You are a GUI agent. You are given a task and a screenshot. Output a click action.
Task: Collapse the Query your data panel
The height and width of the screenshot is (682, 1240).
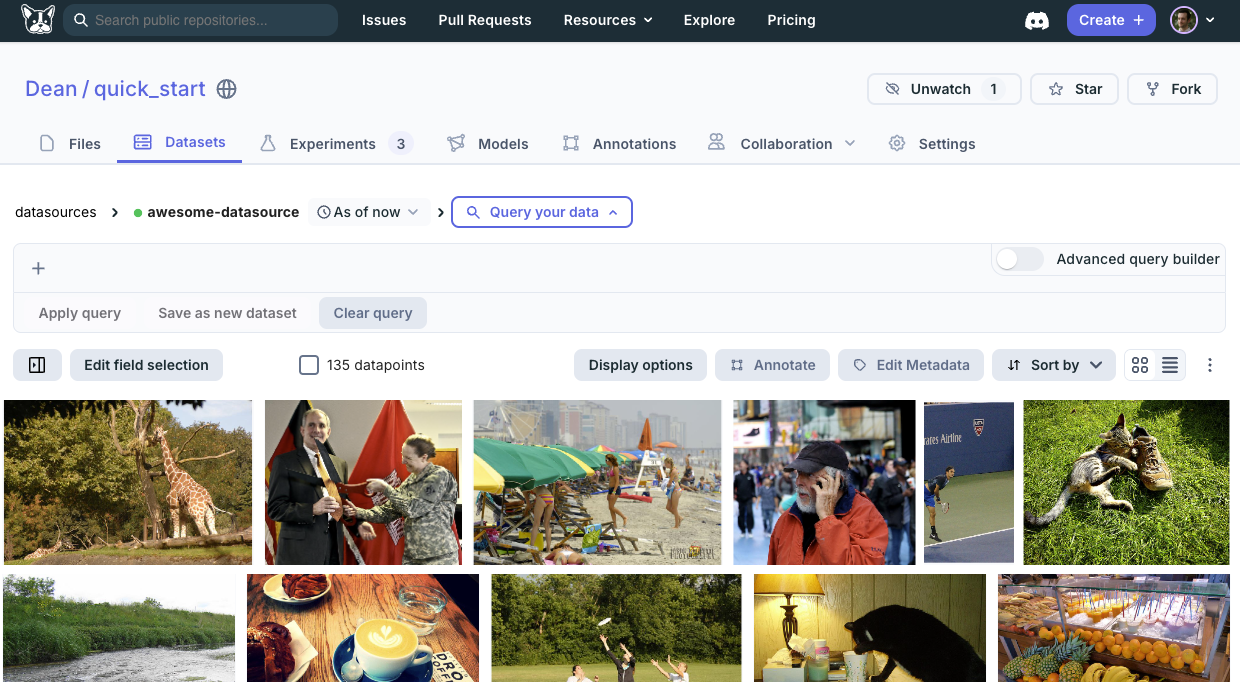pyautogui.click(x=542, y=212)
